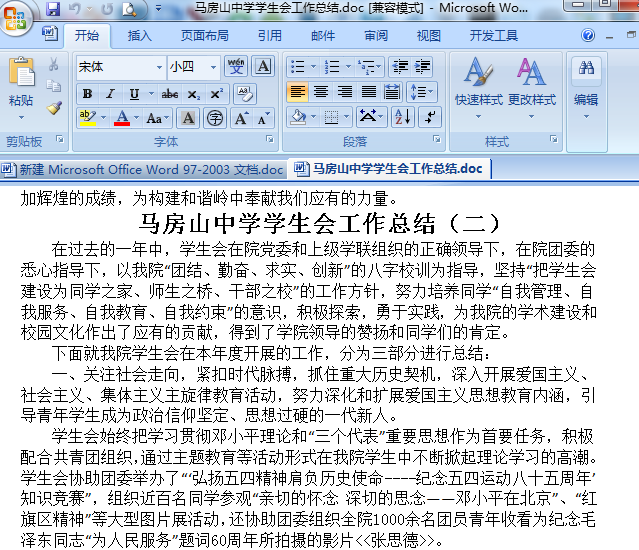Toggle character shading gray A button
The height and width of the screenshot is (550, 639).
tap(188, 118)
